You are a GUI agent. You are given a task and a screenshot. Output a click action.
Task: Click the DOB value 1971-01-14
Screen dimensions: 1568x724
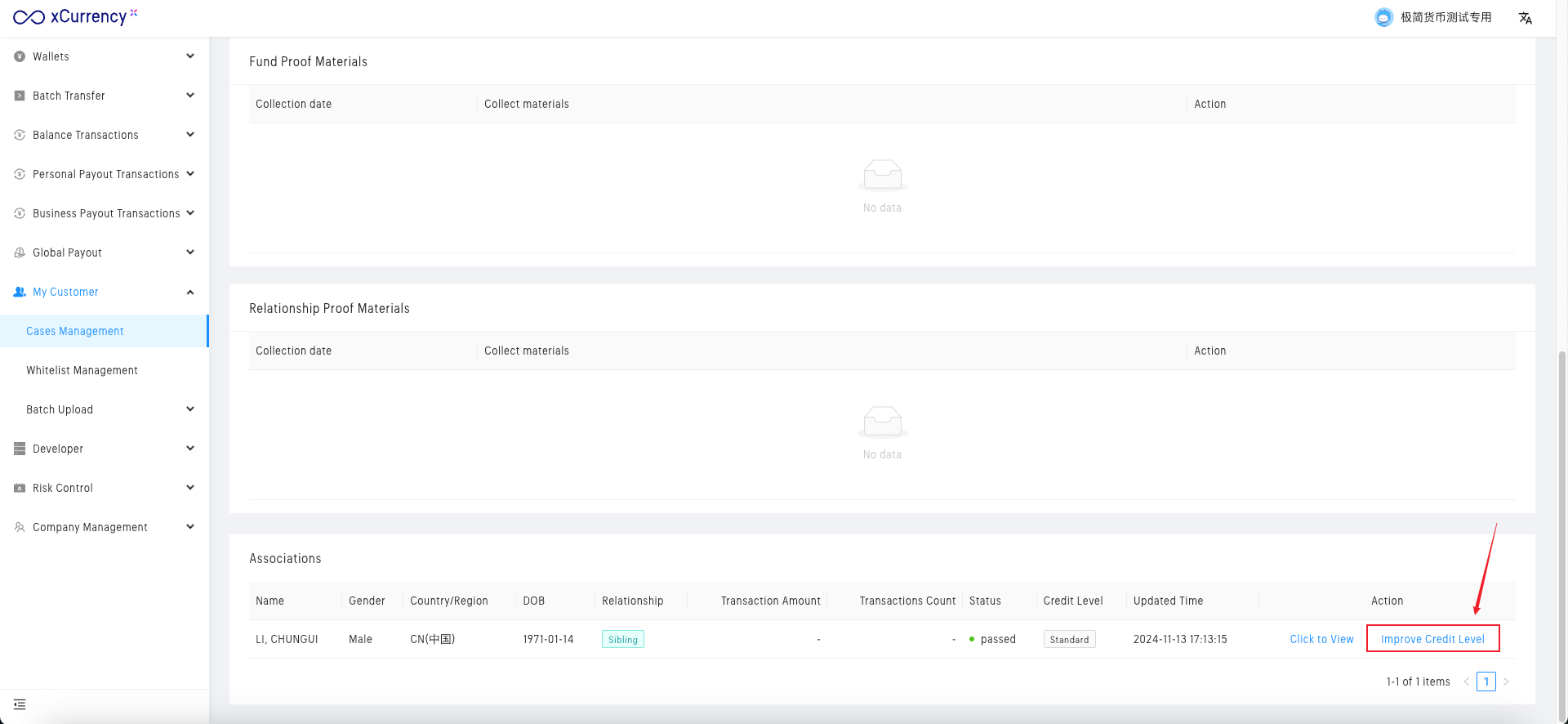(x=548, y=639)
